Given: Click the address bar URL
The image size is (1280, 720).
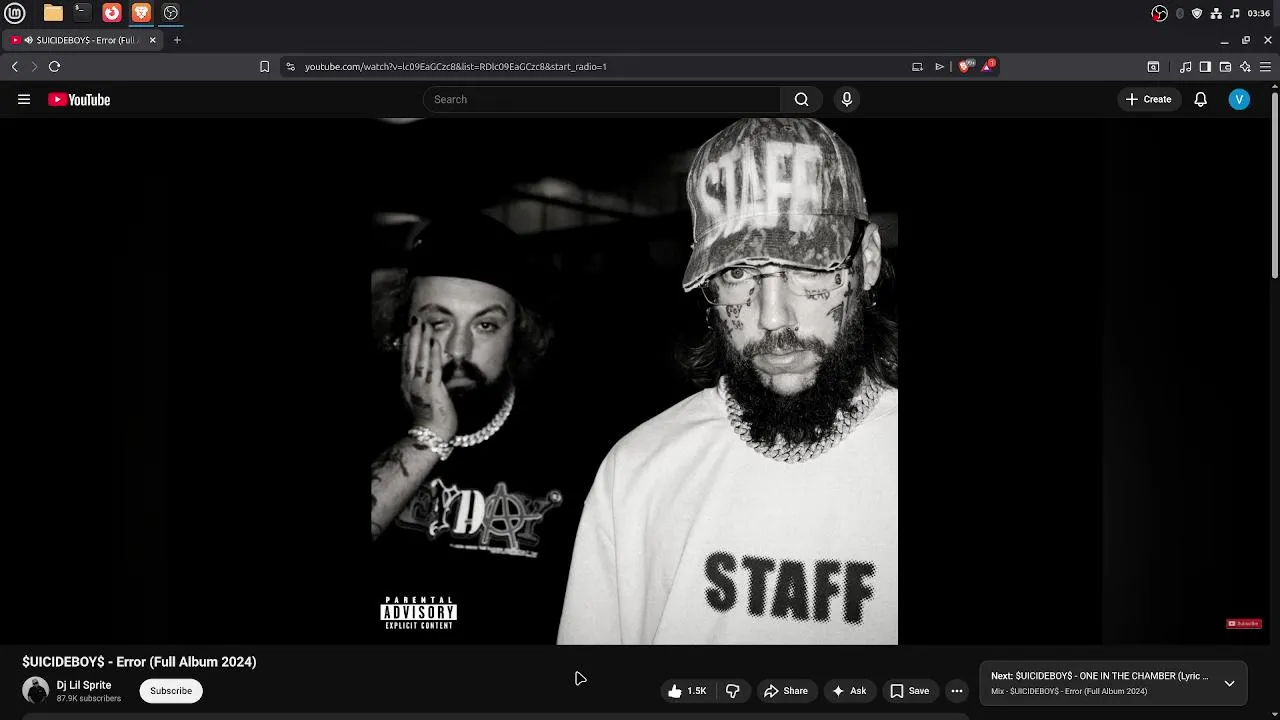Looking at the screenshot, I should (x=456, y=66).
